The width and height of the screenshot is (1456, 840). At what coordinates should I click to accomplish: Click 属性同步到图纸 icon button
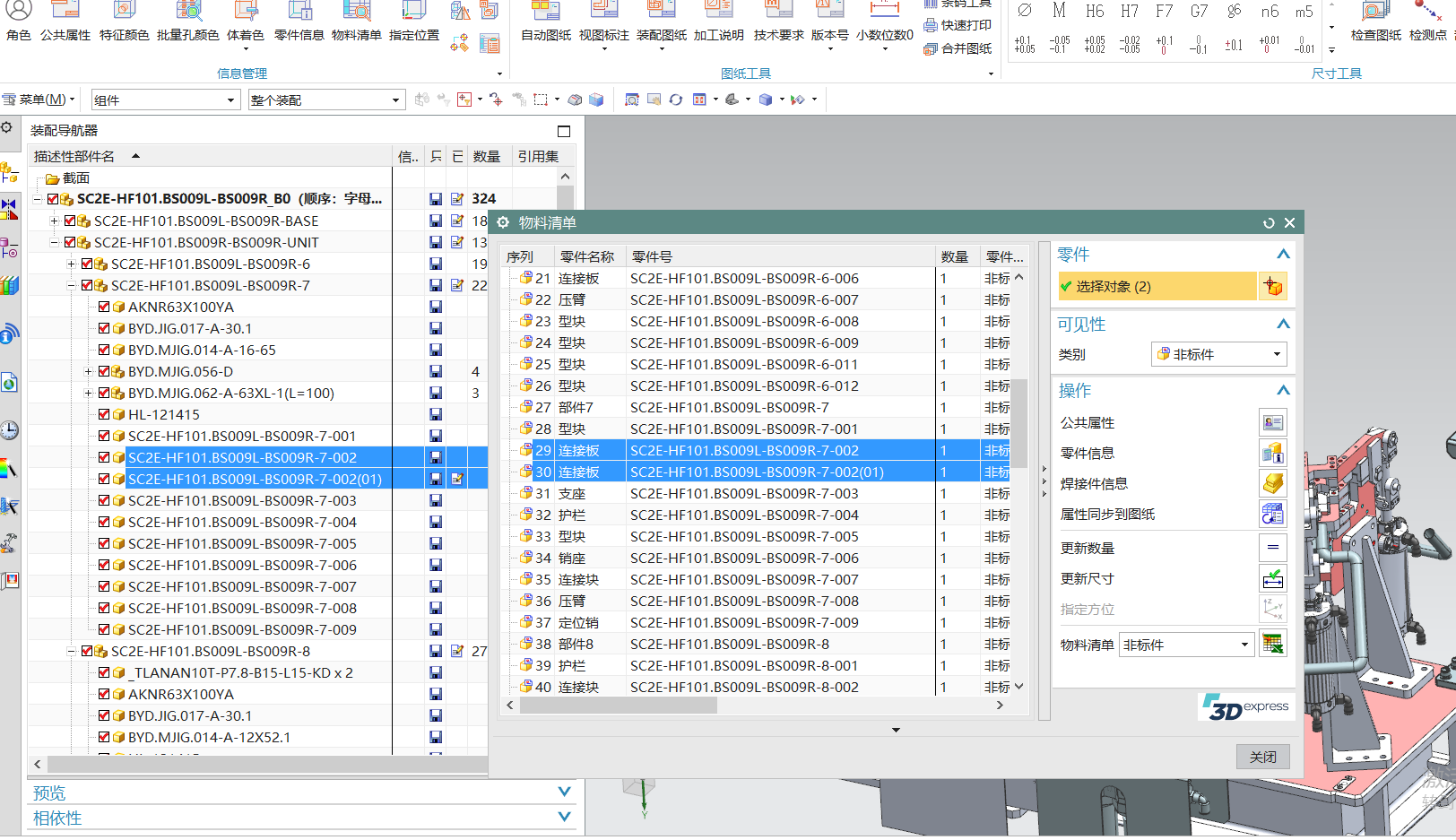(1272, 514)
